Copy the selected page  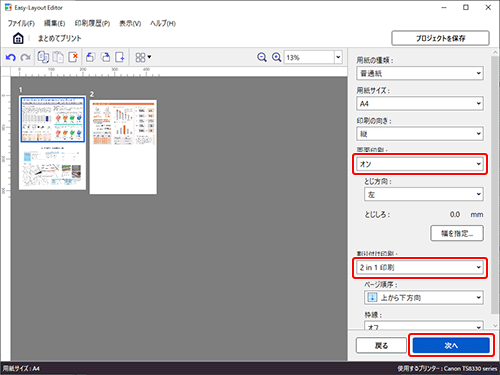pyautogui.click(x=43, y=57)
